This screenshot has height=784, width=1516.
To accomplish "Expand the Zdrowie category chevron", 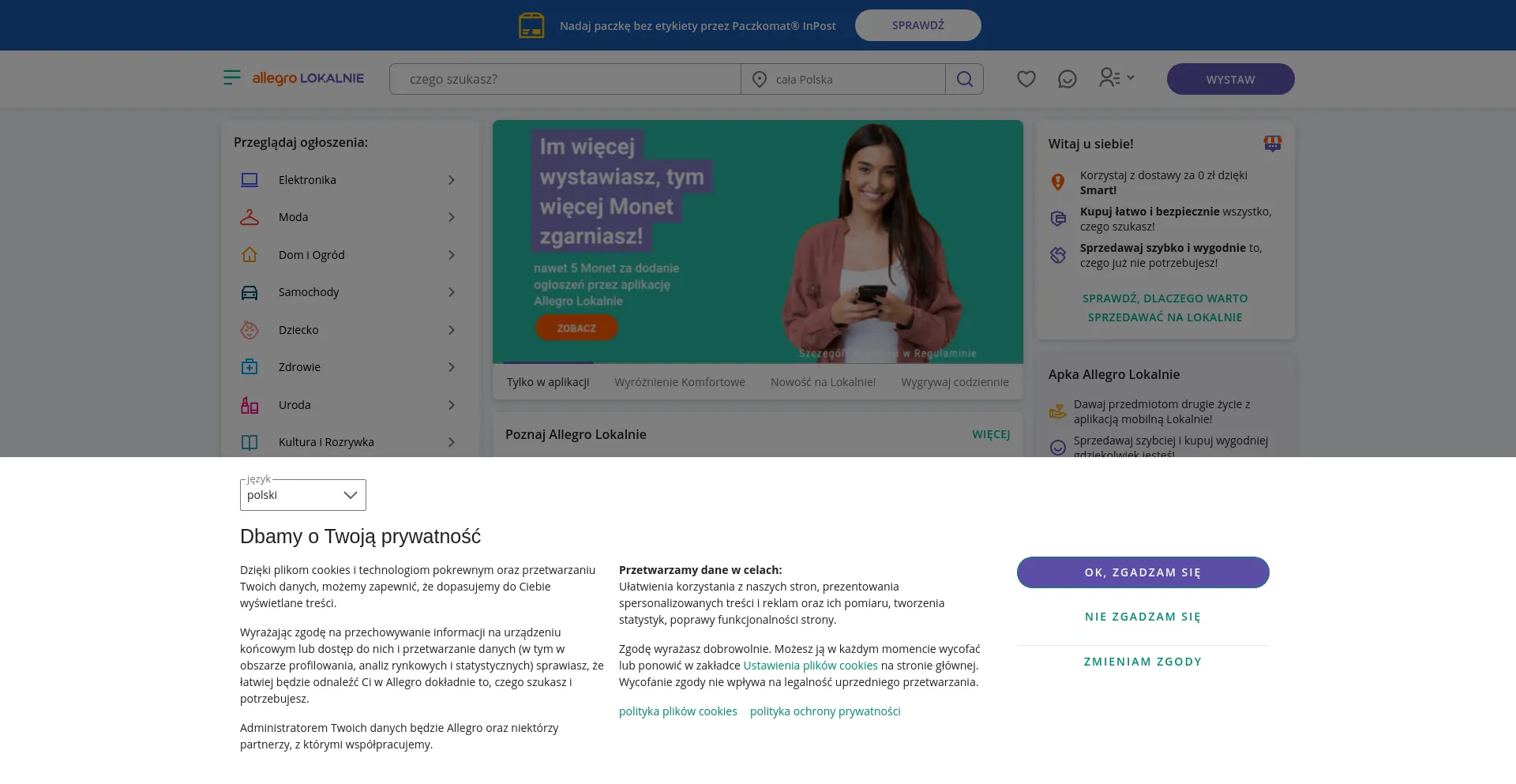I will 452,367.
